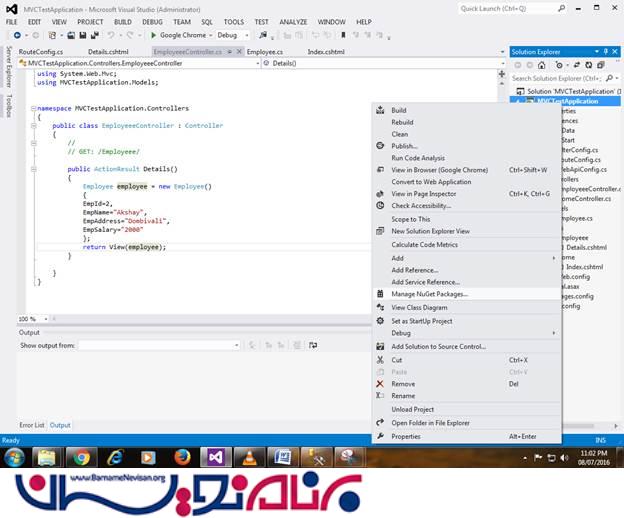
Task: Click the Remove red X icon
Action: 380,383
